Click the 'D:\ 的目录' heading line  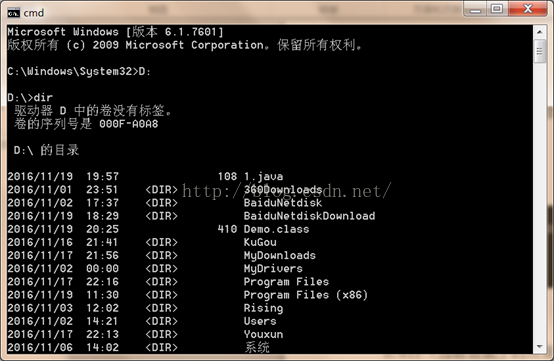(x=46, y=150)
